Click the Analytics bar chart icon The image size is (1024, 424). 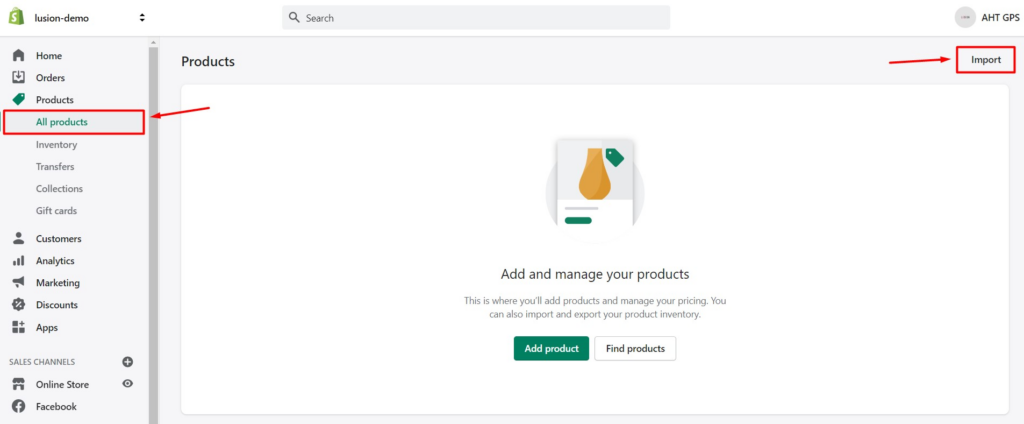pos(18,261)
